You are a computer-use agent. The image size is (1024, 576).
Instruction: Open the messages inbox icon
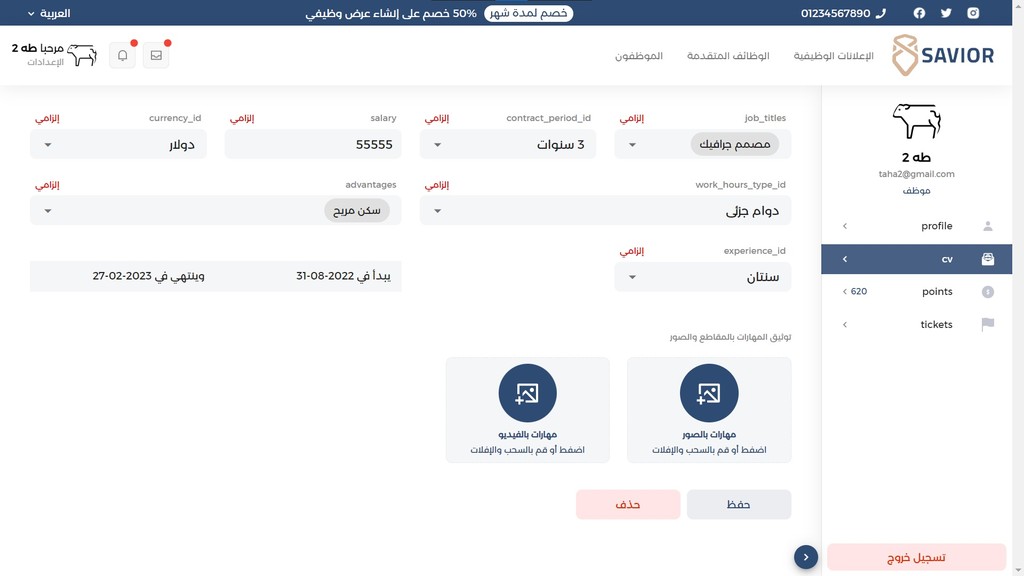coord(156,56)
